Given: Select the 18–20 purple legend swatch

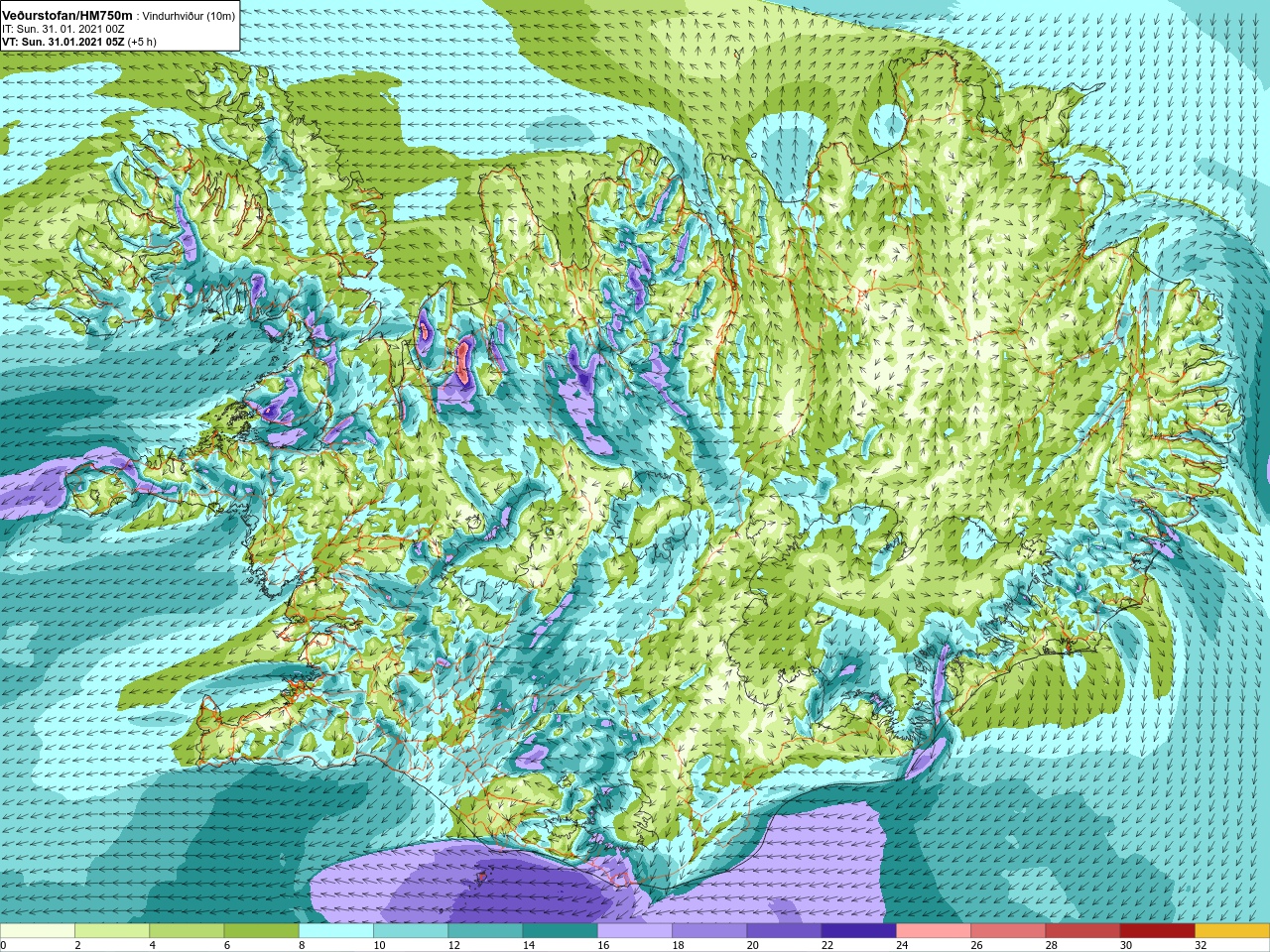Looking at the screenshot, I should pos(709,931).
